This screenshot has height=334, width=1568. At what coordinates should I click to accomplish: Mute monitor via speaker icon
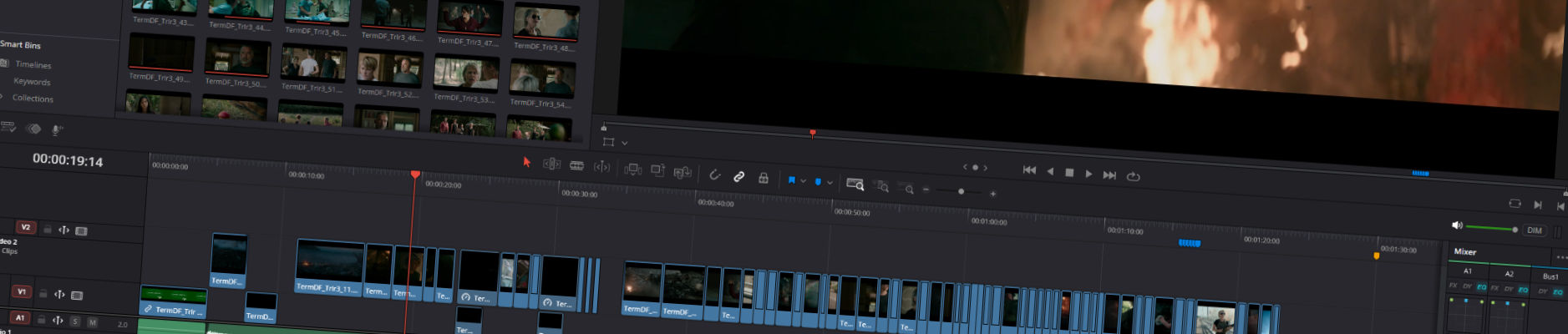click(1457, 225)
